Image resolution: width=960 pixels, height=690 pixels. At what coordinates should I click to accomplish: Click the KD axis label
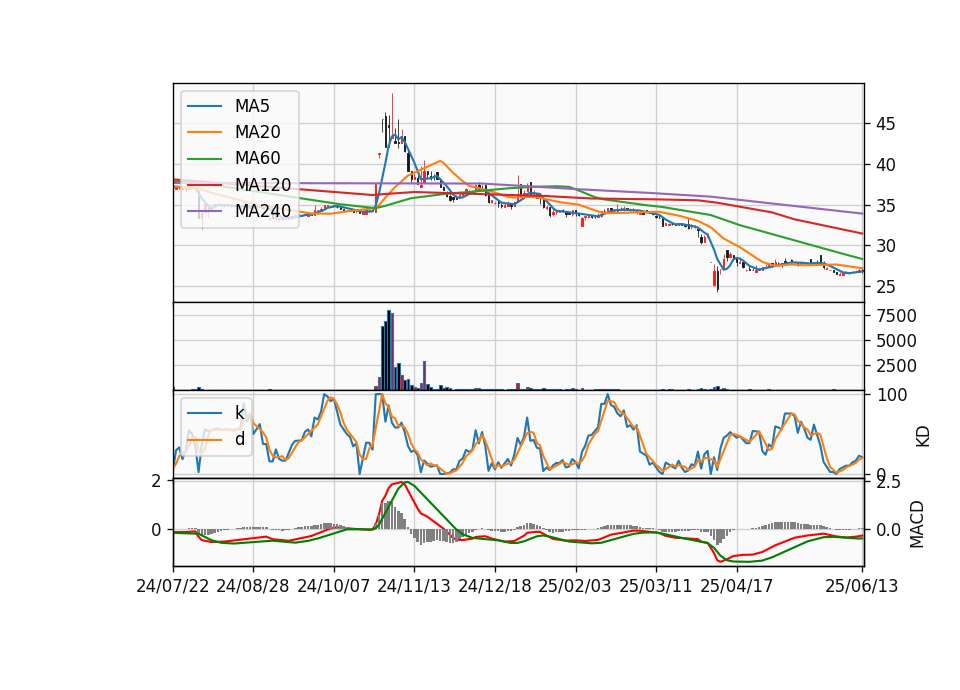pyautogui.click(x=923, y=437)
